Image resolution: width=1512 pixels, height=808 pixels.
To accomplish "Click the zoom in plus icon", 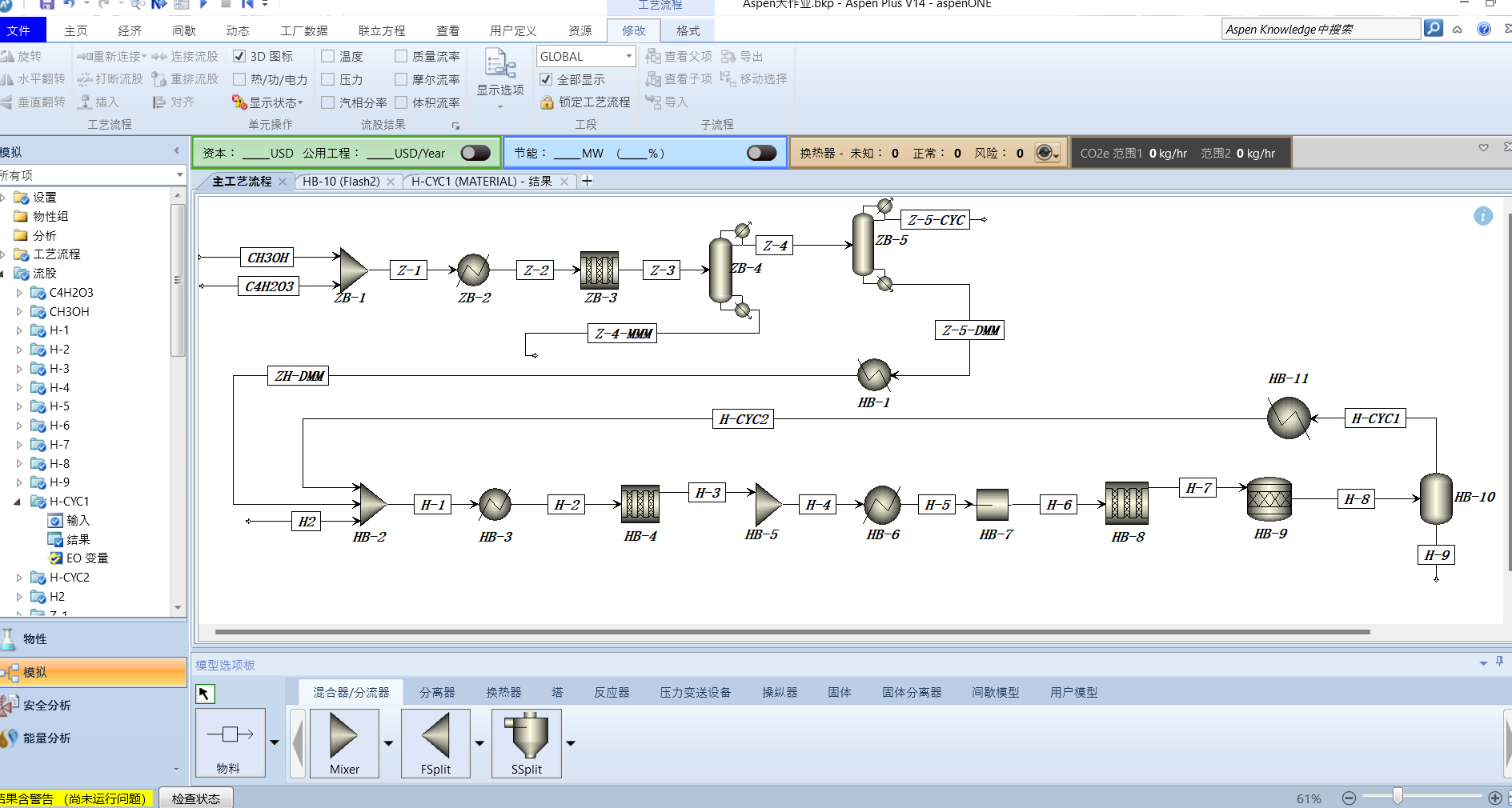I will [1494, 798].
